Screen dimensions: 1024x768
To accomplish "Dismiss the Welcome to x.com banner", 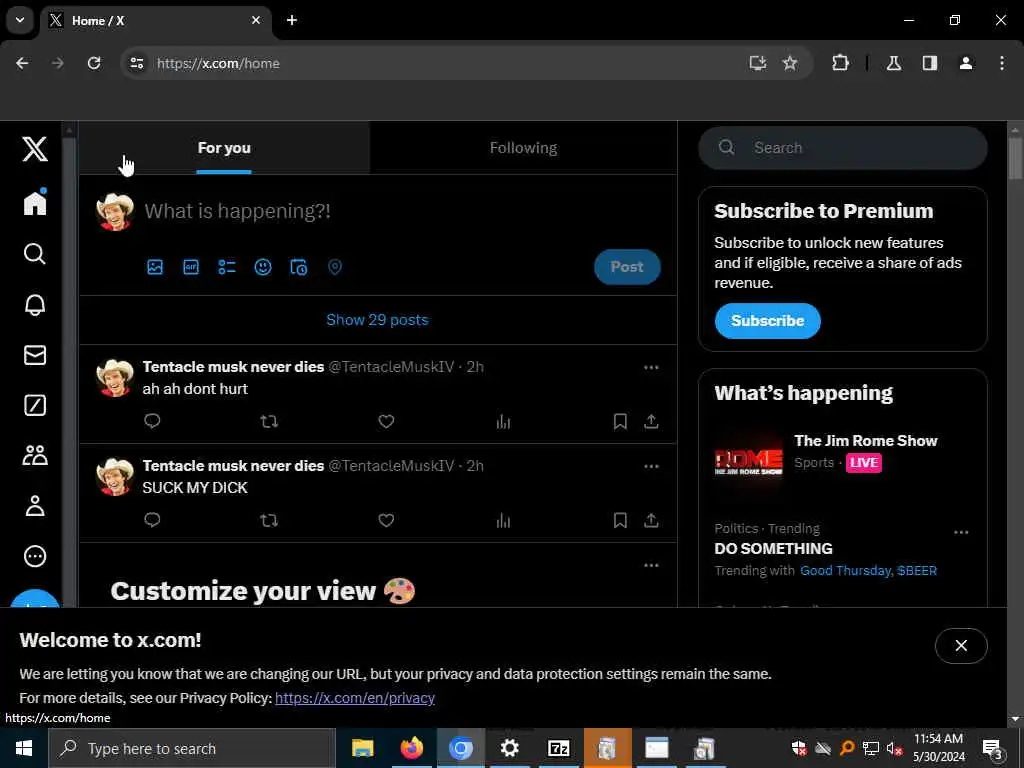I will click(x=961, y=645).
